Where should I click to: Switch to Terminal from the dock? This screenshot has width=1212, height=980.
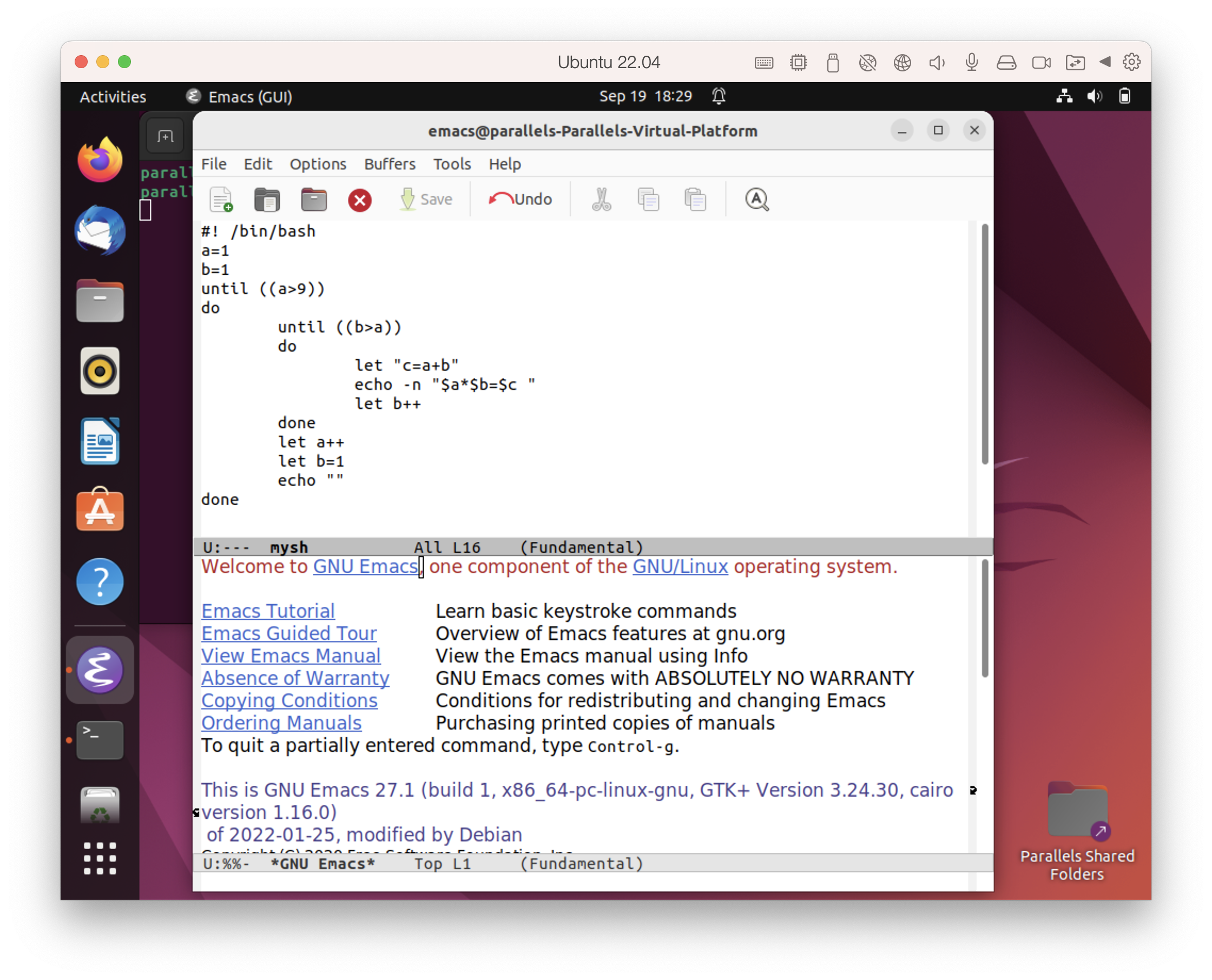click(x=100, y=739)
